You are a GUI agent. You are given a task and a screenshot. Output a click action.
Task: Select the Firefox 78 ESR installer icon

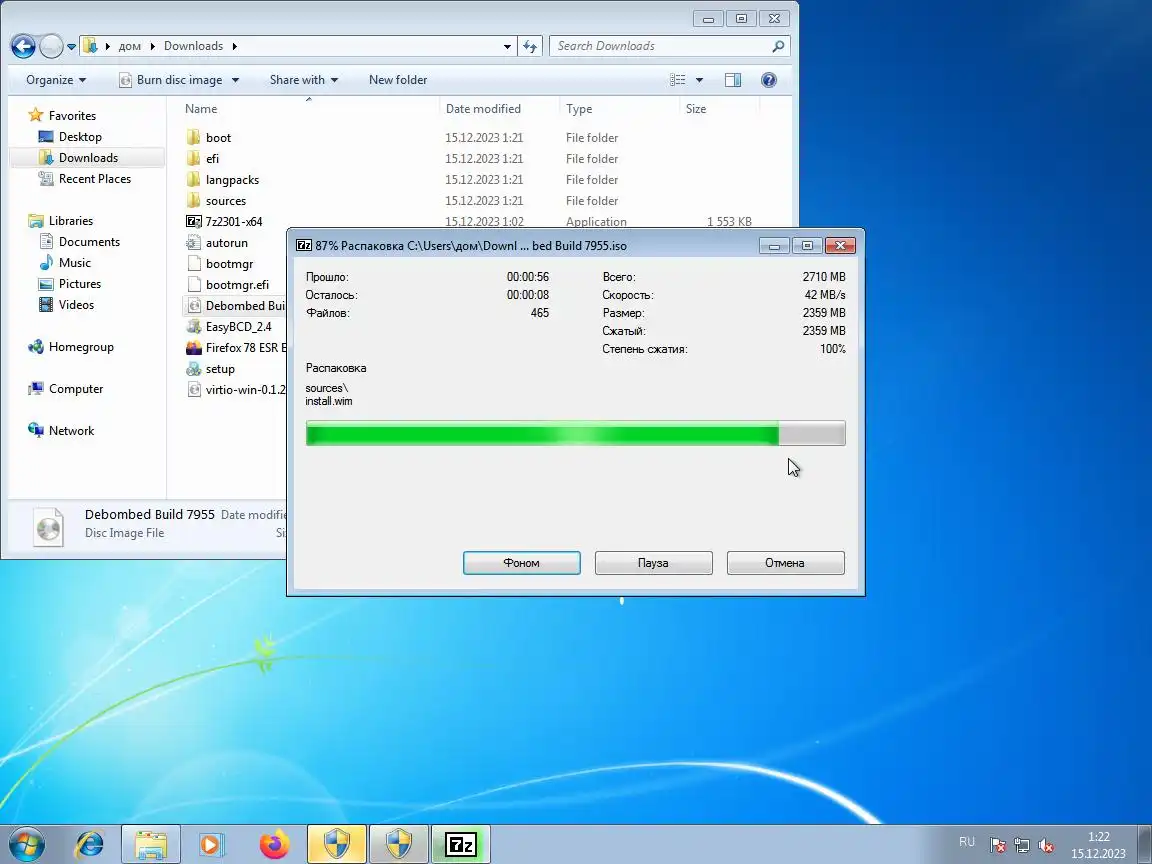point(194,348)
